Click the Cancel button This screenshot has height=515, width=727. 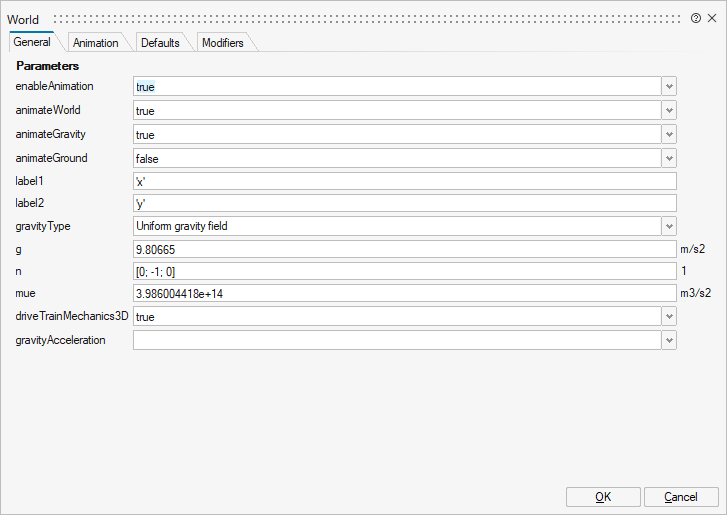point(681,497)
